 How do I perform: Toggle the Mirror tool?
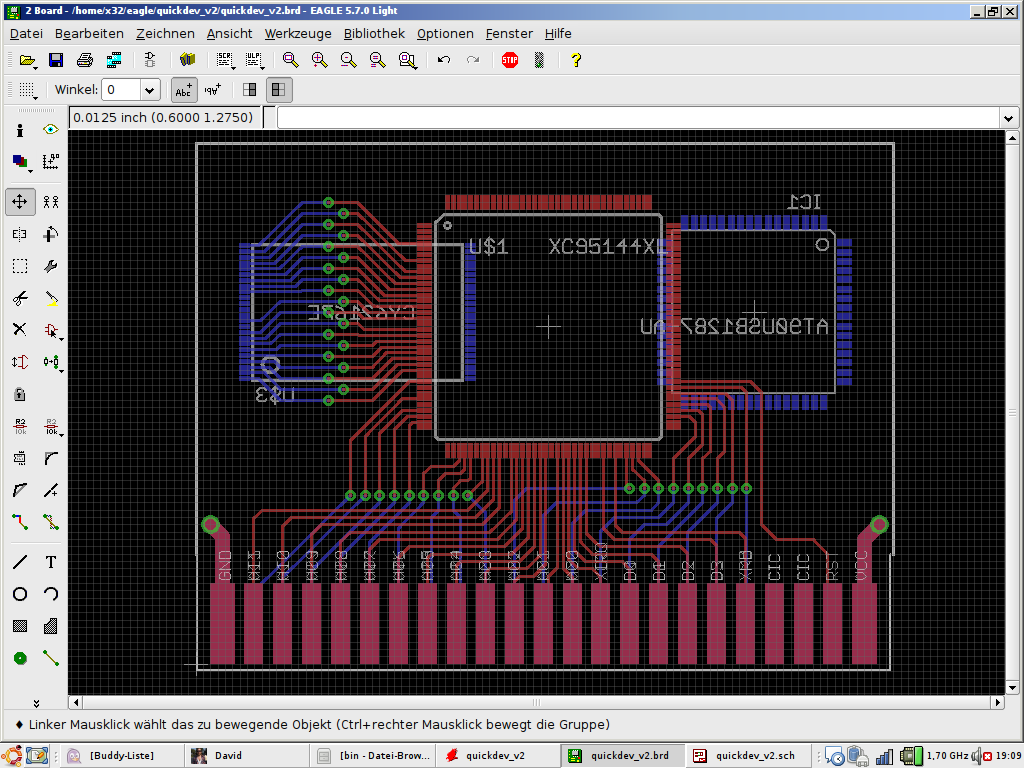[20, 234]
